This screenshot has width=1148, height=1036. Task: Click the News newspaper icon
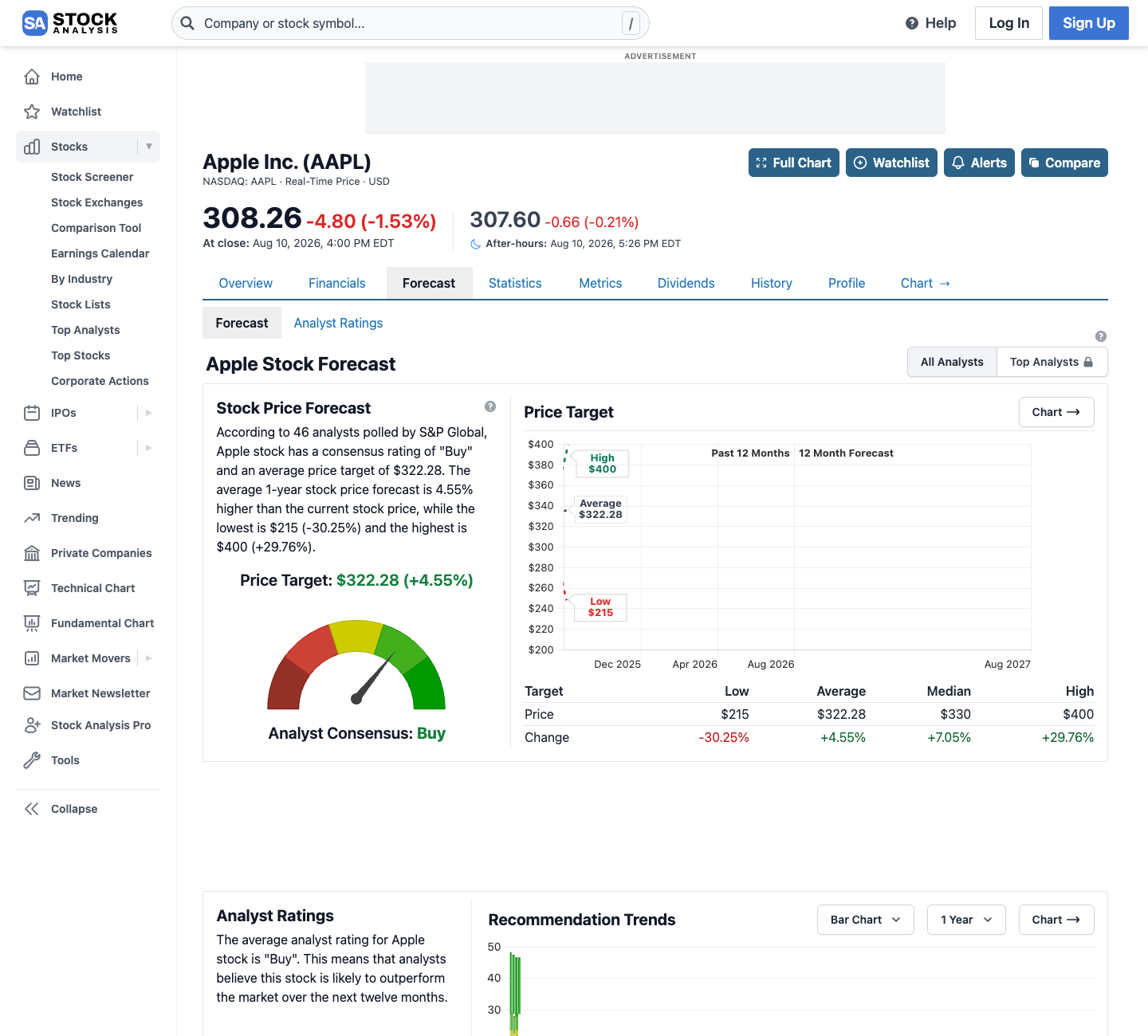(x=32, y=483)
